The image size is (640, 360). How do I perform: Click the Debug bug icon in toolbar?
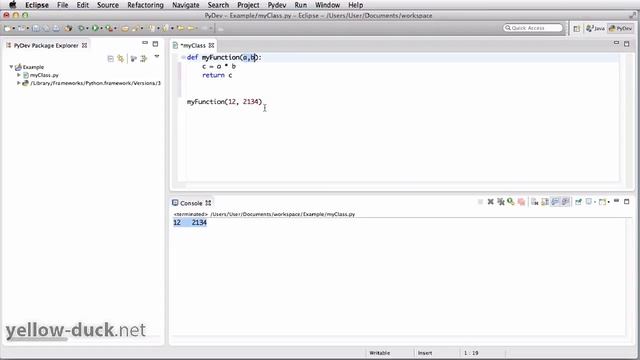tap(81, 28)
